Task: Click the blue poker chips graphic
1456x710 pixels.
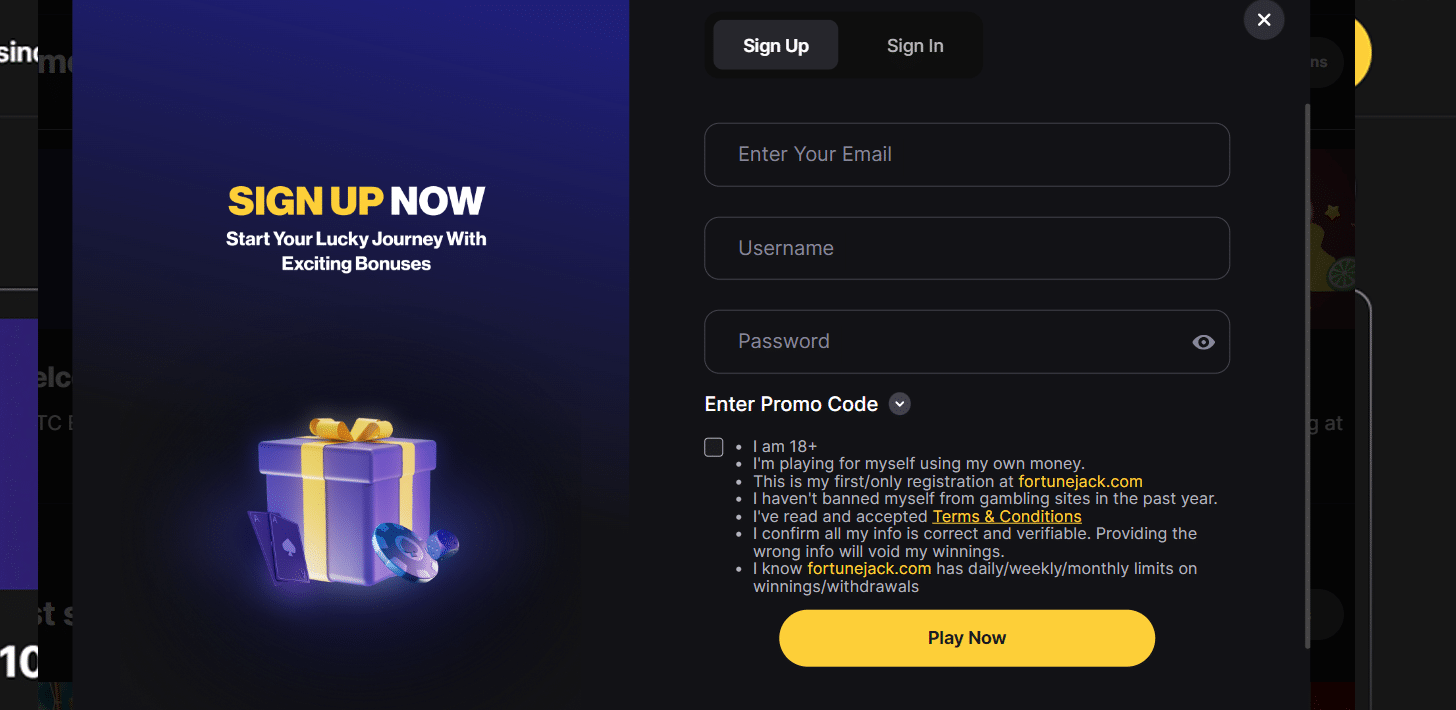Action: pyautogui.click(x=410, y=550)
